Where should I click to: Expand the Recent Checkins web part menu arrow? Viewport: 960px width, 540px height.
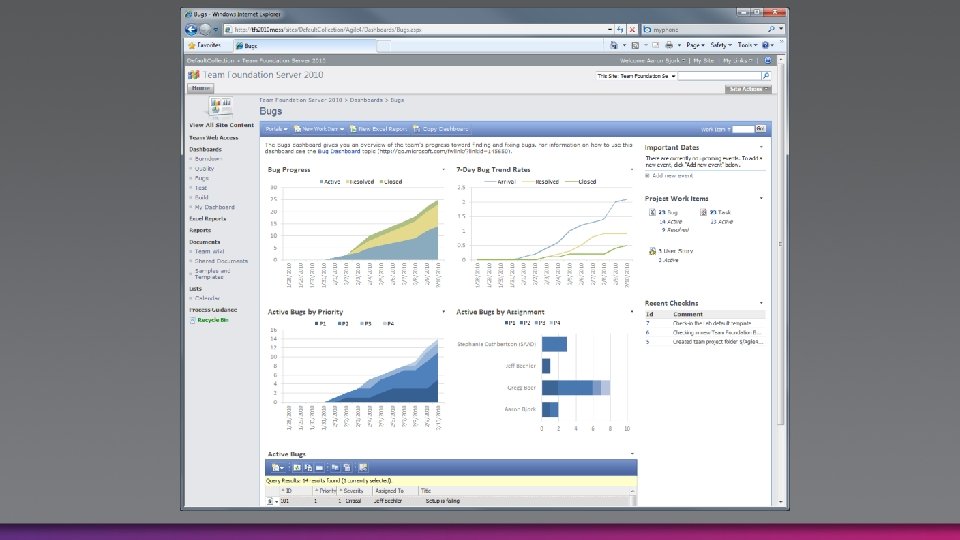[x=761, y=303]
